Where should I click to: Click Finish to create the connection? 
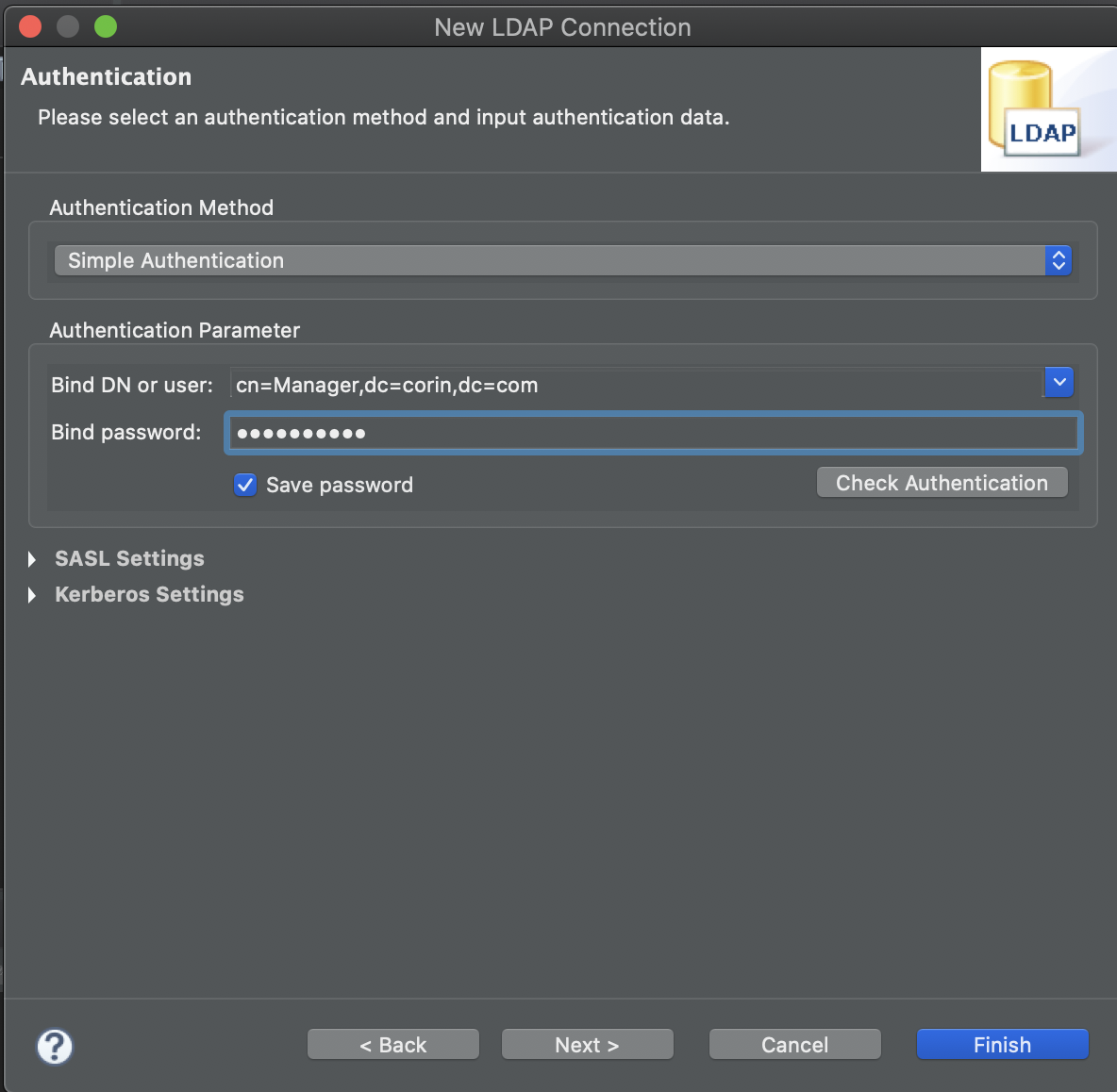[1002, 1044]
